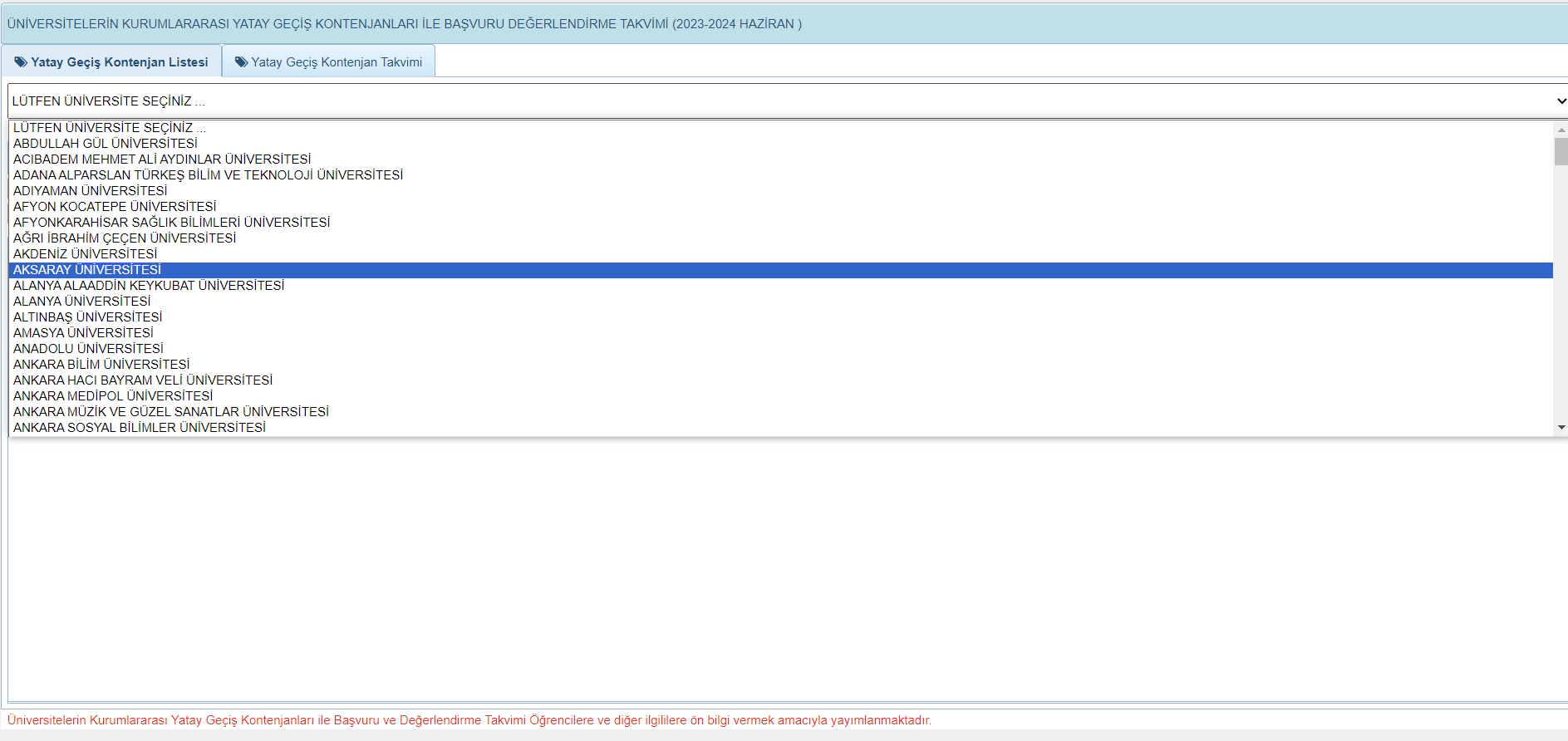Pick ADIYAMAN ÜNİVERSİTESİ from the list

780,191
